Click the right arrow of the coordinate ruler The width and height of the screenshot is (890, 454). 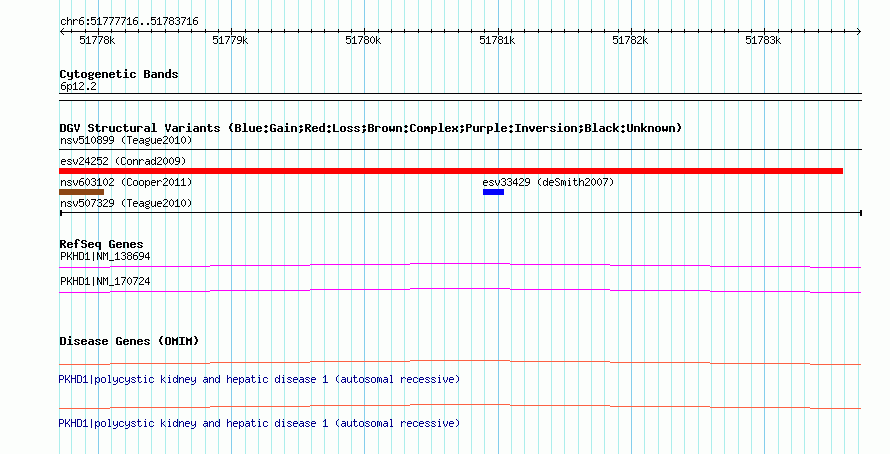[859, 32]
